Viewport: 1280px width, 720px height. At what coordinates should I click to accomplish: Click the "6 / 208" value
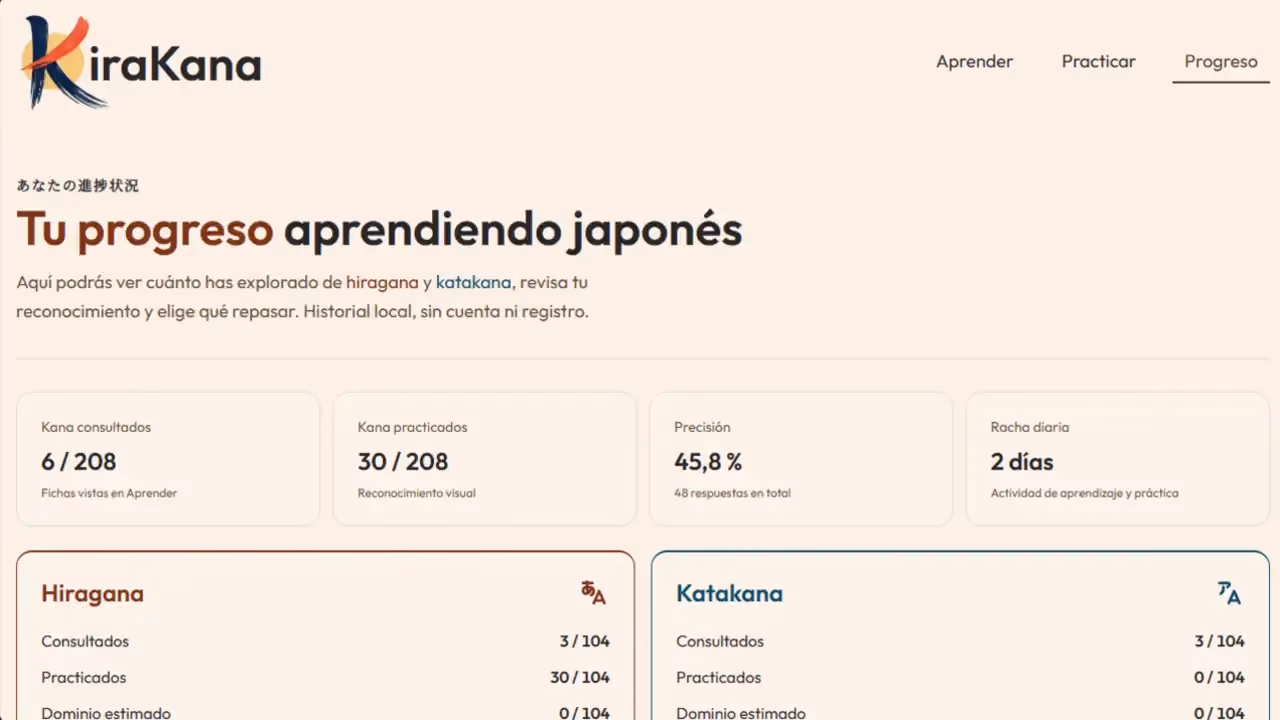click(79, 461)
